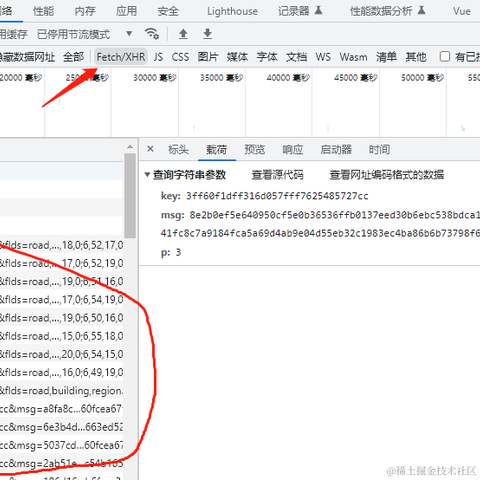Click the 查看源代码 link
Viewport: 480px width, 480px height.
(277, 175)
